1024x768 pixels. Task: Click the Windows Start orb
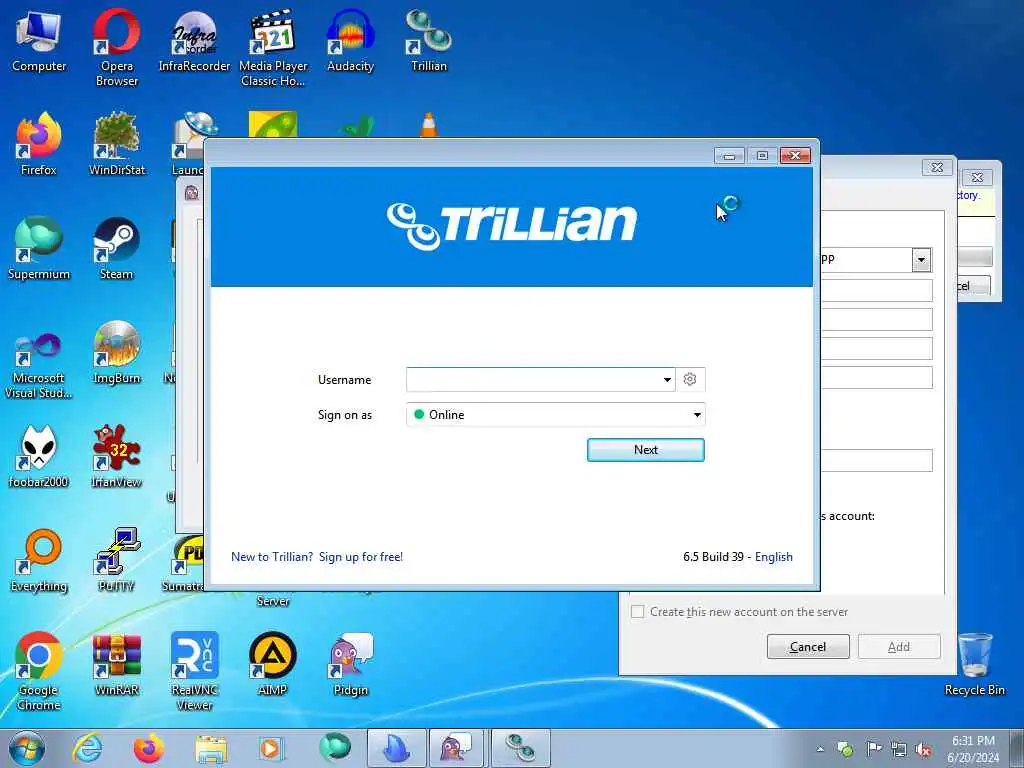[26, 748]
